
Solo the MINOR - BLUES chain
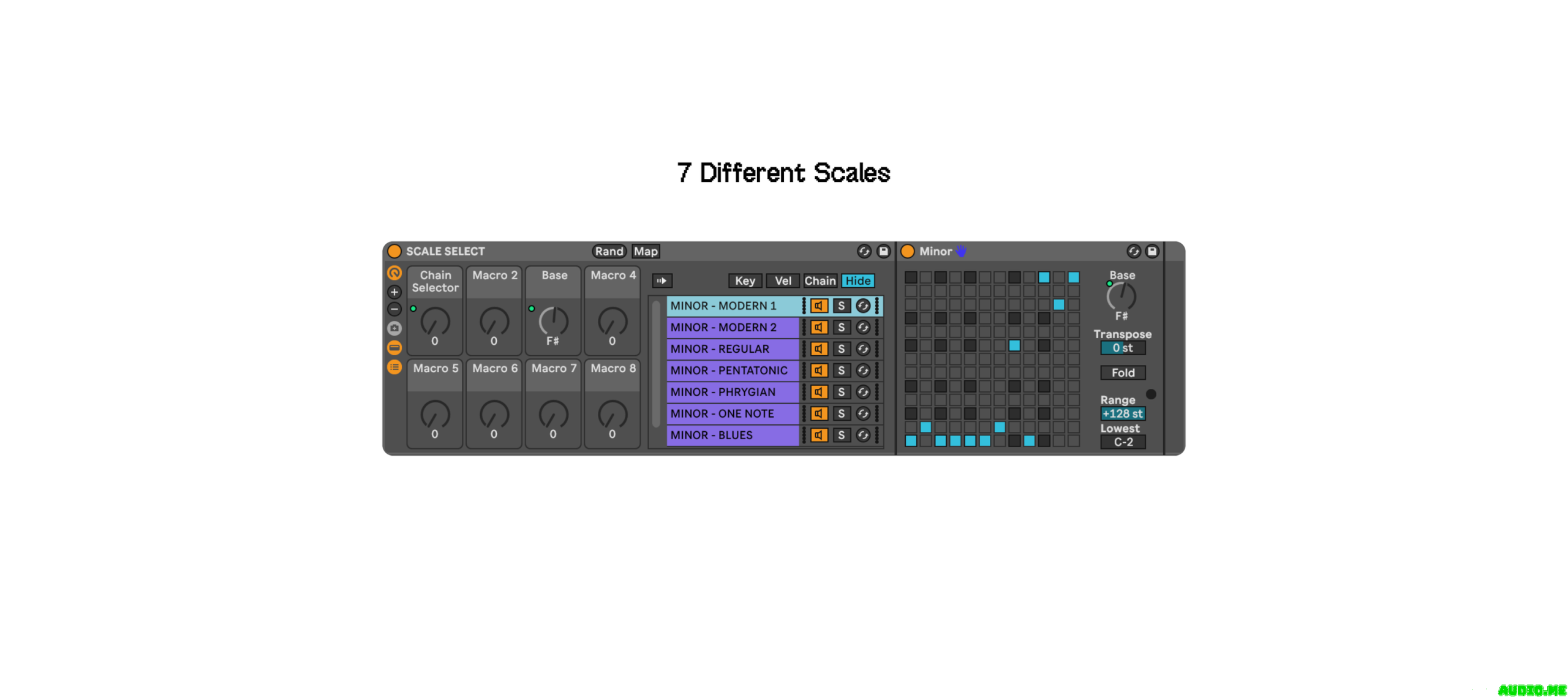[842, 435]
